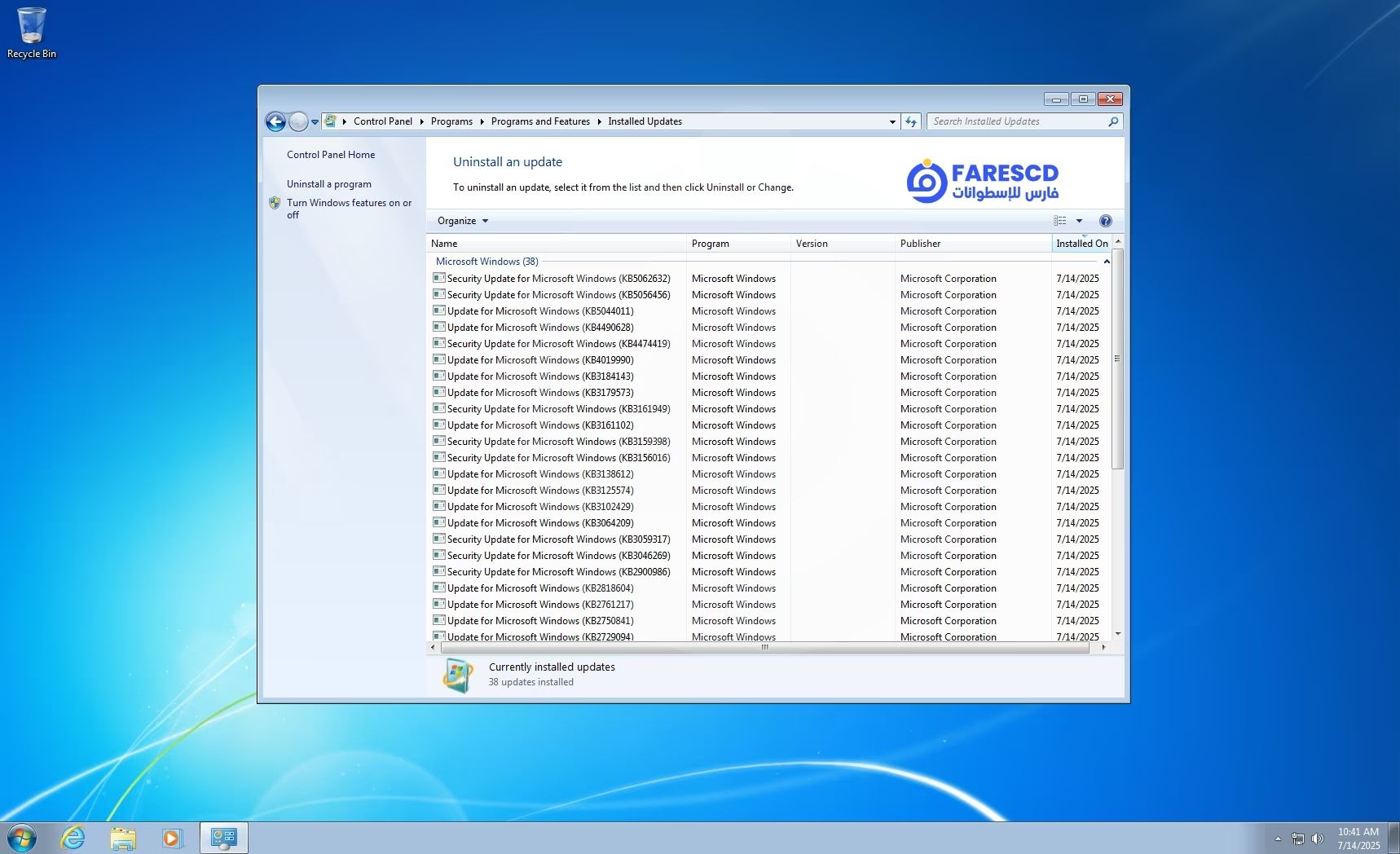Select Security Update KB3059317 entry
1400x854 pixels.
tap(768, 539)
